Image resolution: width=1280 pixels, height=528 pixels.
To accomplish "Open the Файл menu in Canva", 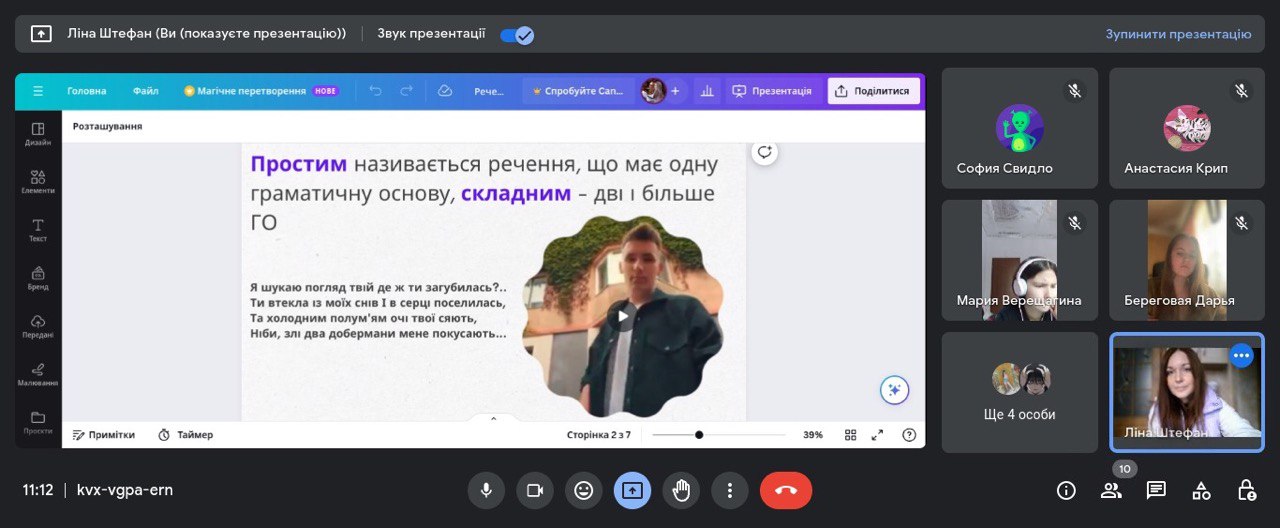I will pyautogui.click(x=145, y=91).
